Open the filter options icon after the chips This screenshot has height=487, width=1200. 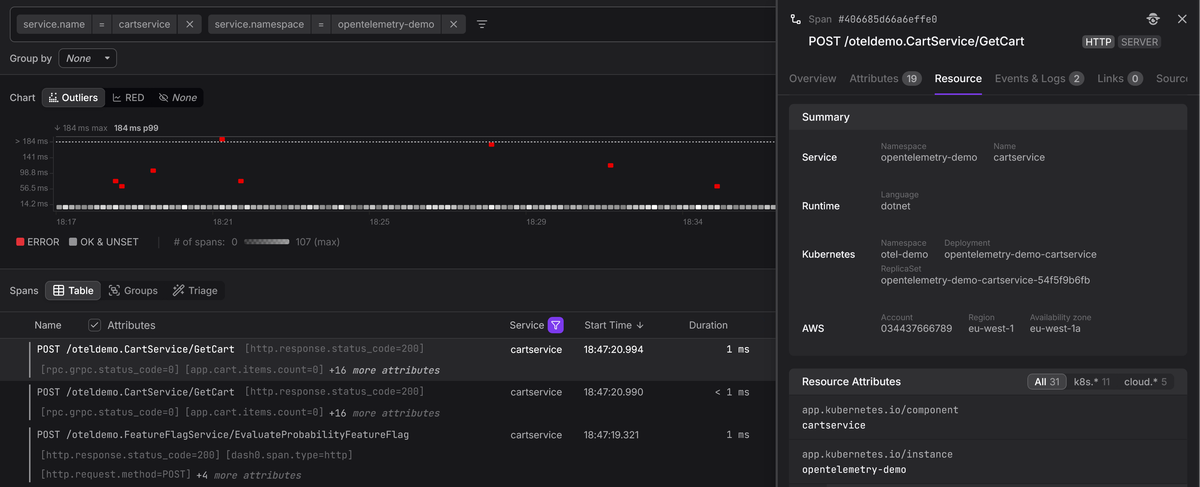coord(482,24)
